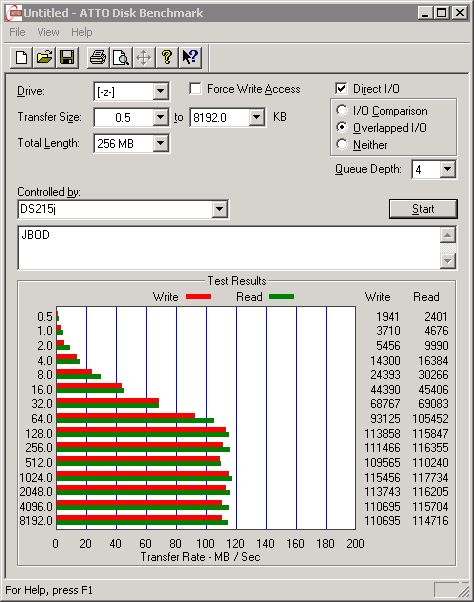474x602 pixels.
Task: Expand the Drive selection dropdown
Action: [x=160, y=91]
